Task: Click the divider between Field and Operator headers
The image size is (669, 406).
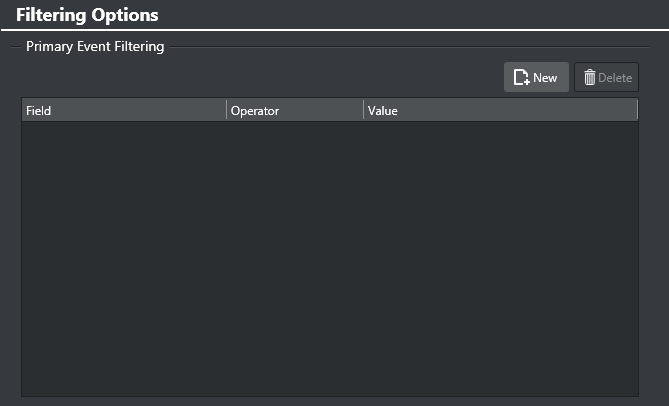Action: pyautogui.click(x=227, y=111)
